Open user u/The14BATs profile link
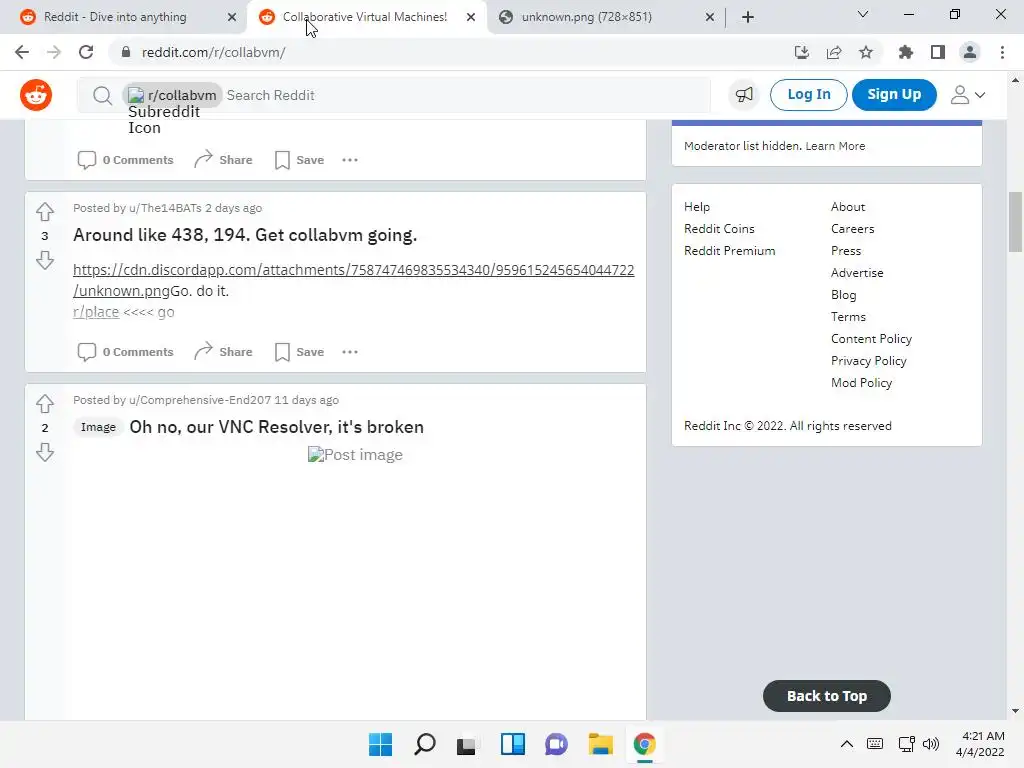 (x=165, y=208)
